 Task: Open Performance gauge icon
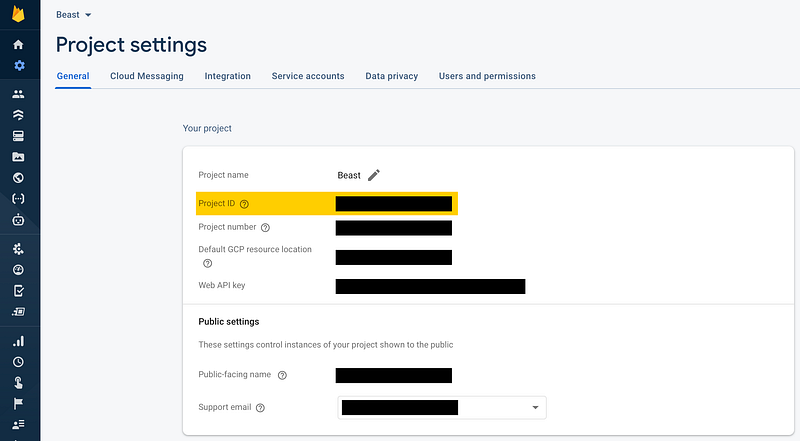18,270
